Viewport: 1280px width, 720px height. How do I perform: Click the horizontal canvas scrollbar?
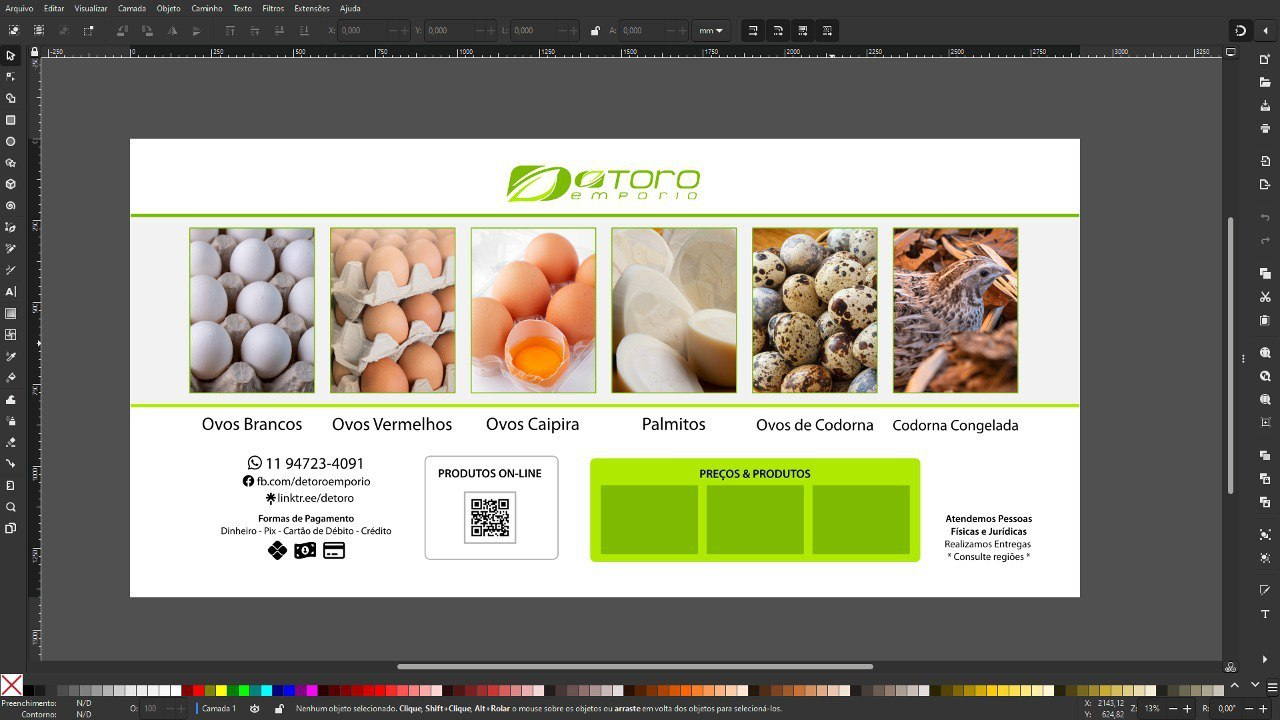point(635,666)
